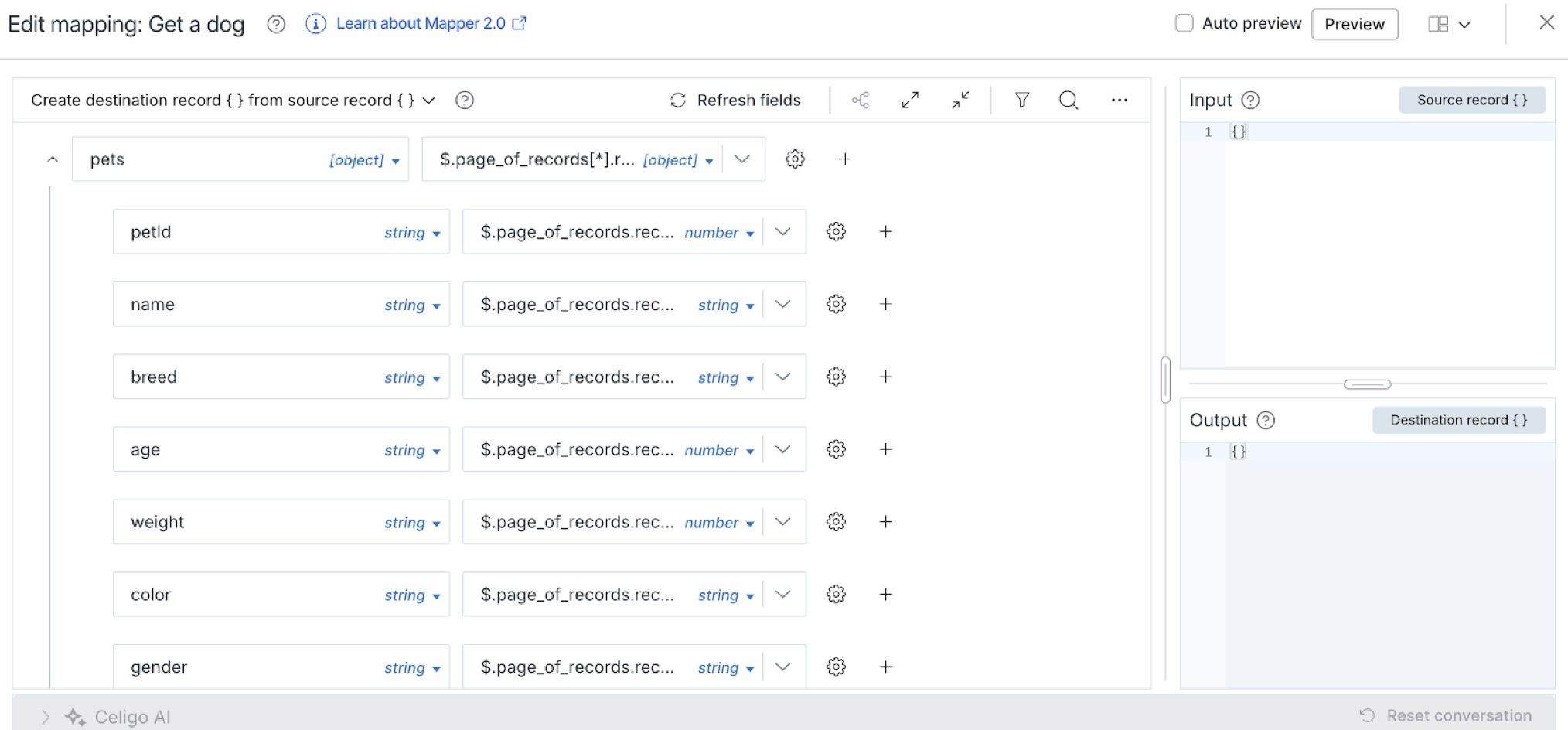Change color source type string
This screenshot has width=1568, height=730.
pos(725,595)
